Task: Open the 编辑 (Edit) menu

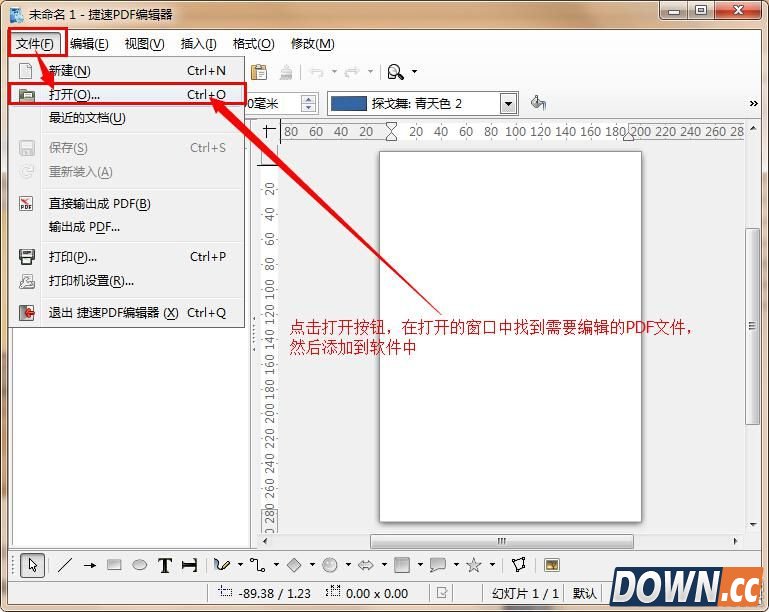Action: 89,44
